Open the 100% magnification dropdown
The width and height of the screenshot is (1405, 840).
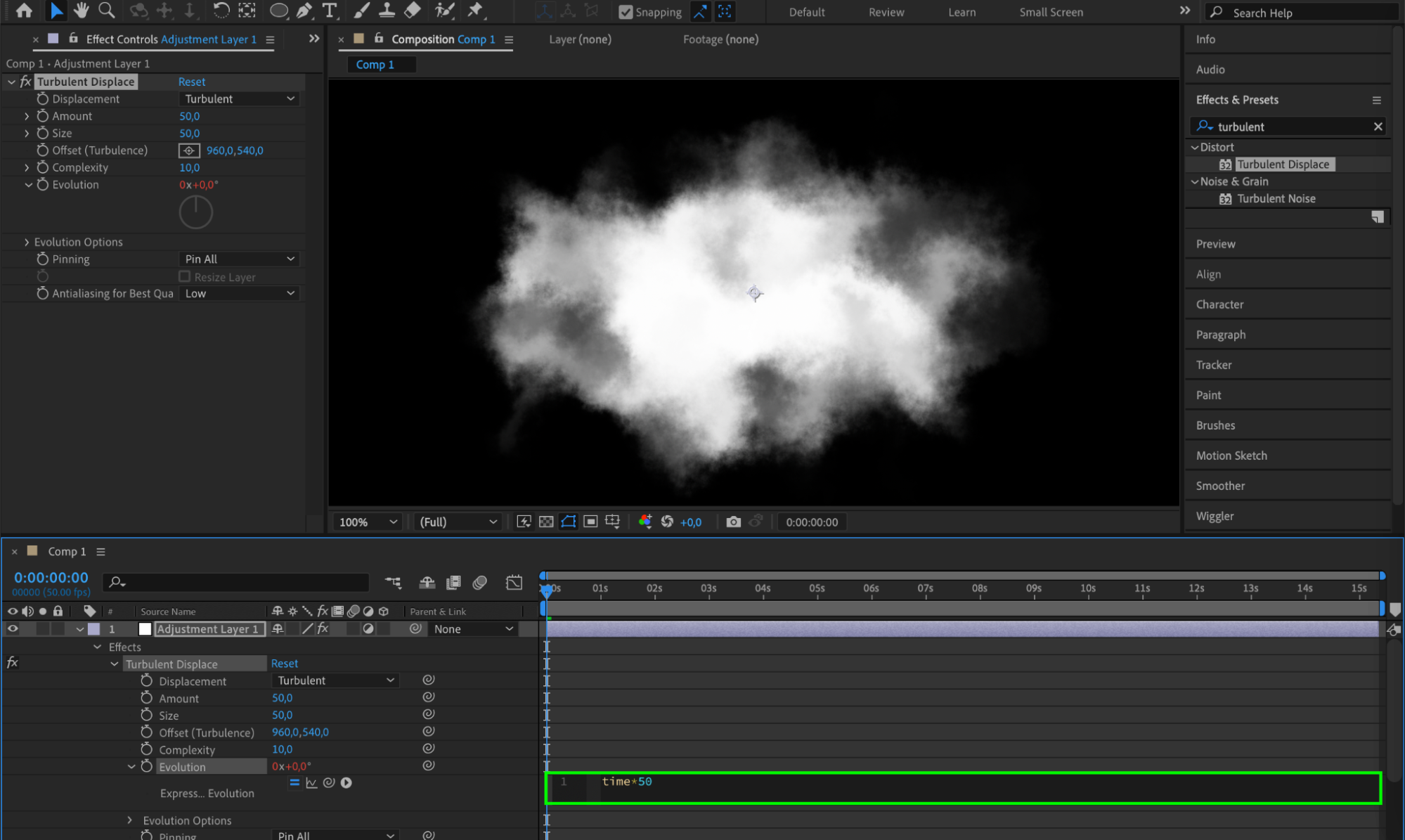pos(368,522)
